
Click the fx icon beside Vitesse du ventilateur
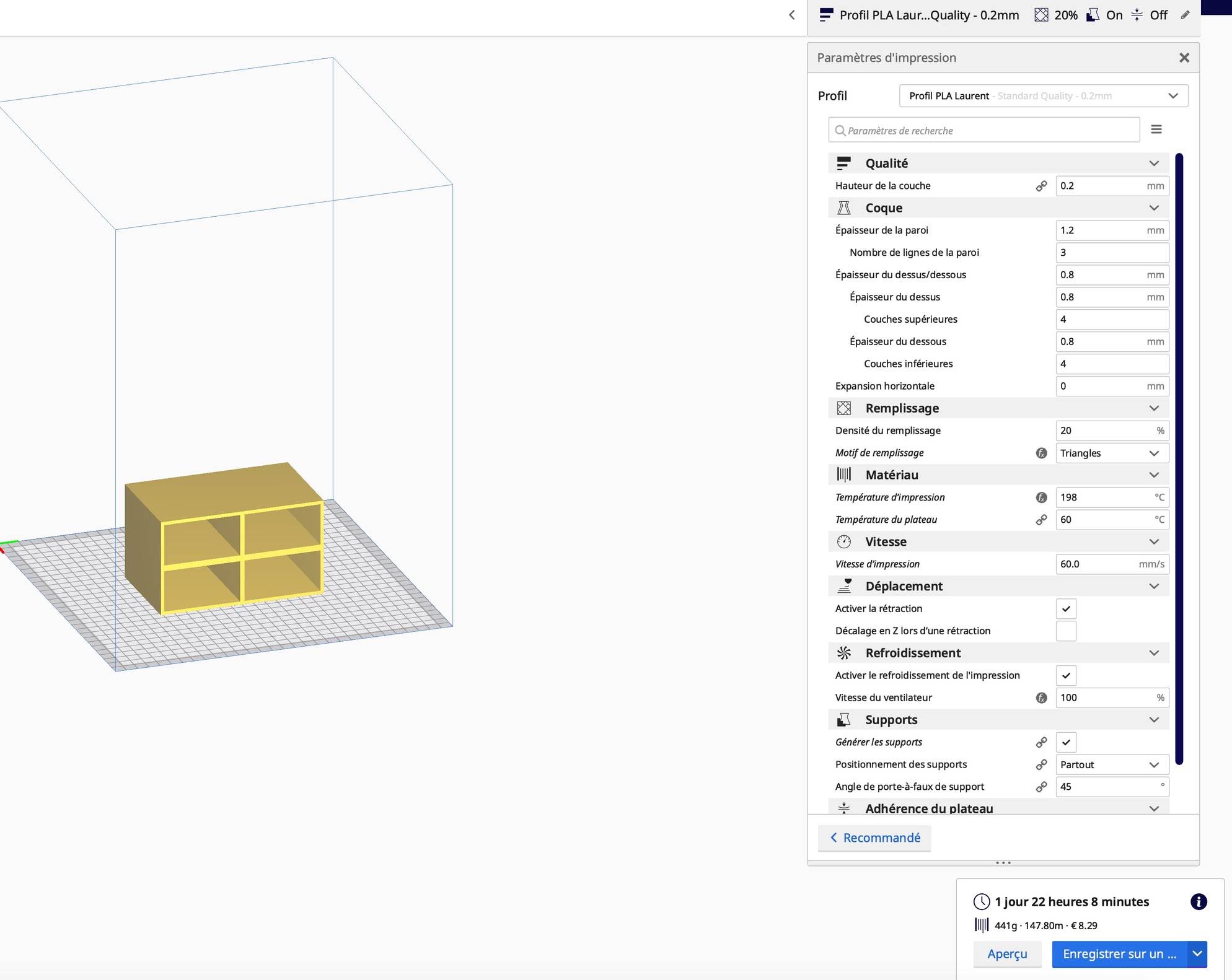coord(1041,698)
